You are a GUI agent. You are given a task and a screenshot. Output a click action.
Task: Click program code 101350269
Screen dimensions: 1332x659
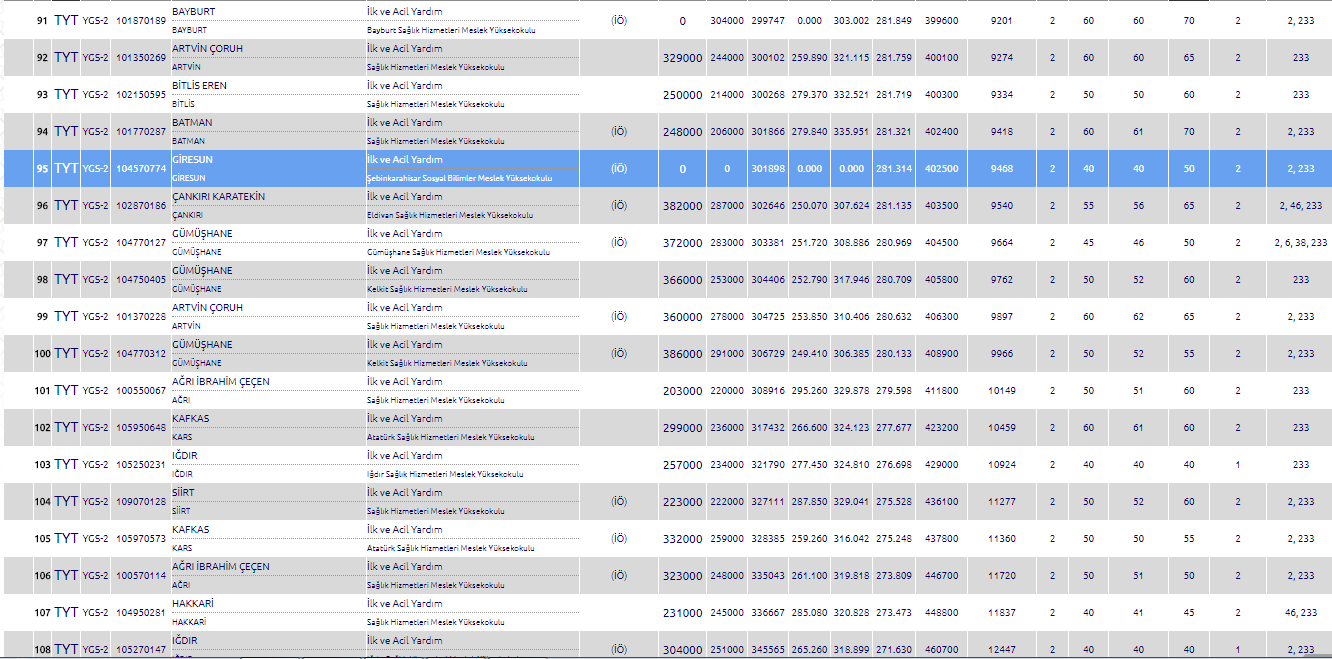(x=140, y=58)
